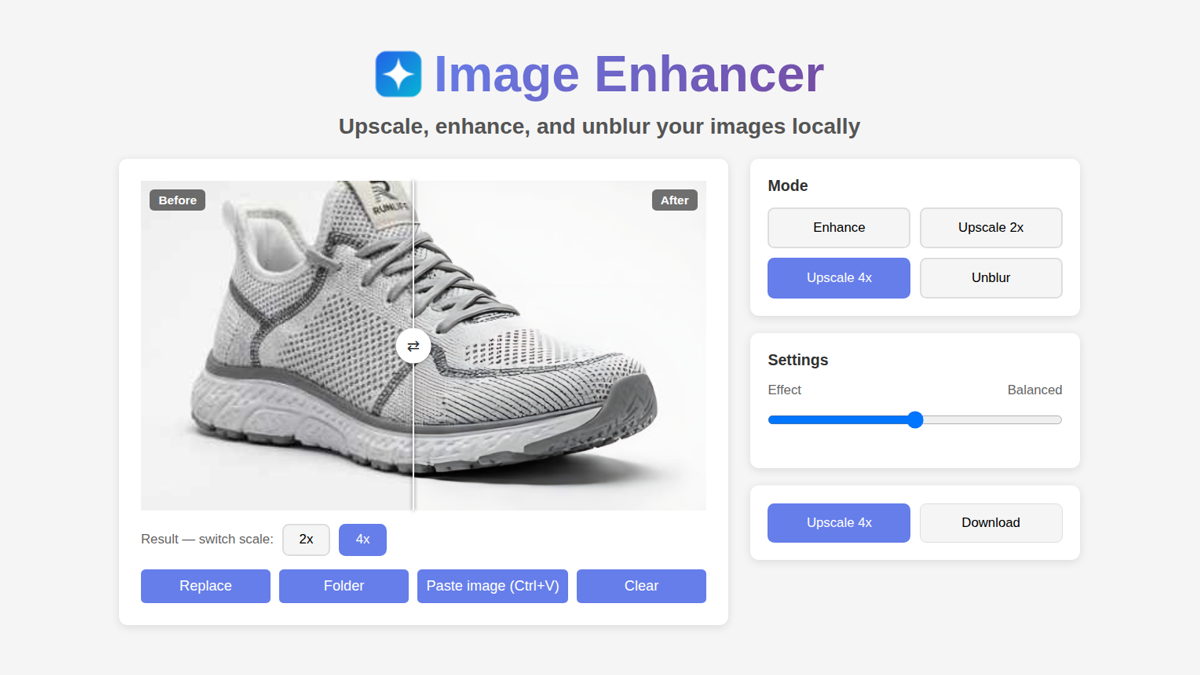Switch result scale to 2x
Image resolution: width=1200 pixels, height=675 pixels.
pos(306,539)
